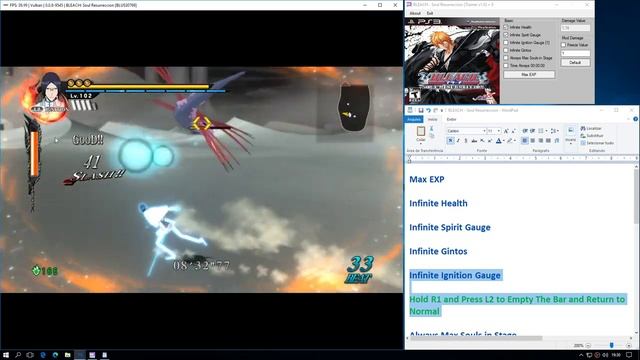640x360 pixels.
Task: Click Localizar (Find) in the Editando group
Action: click(591, 129)
